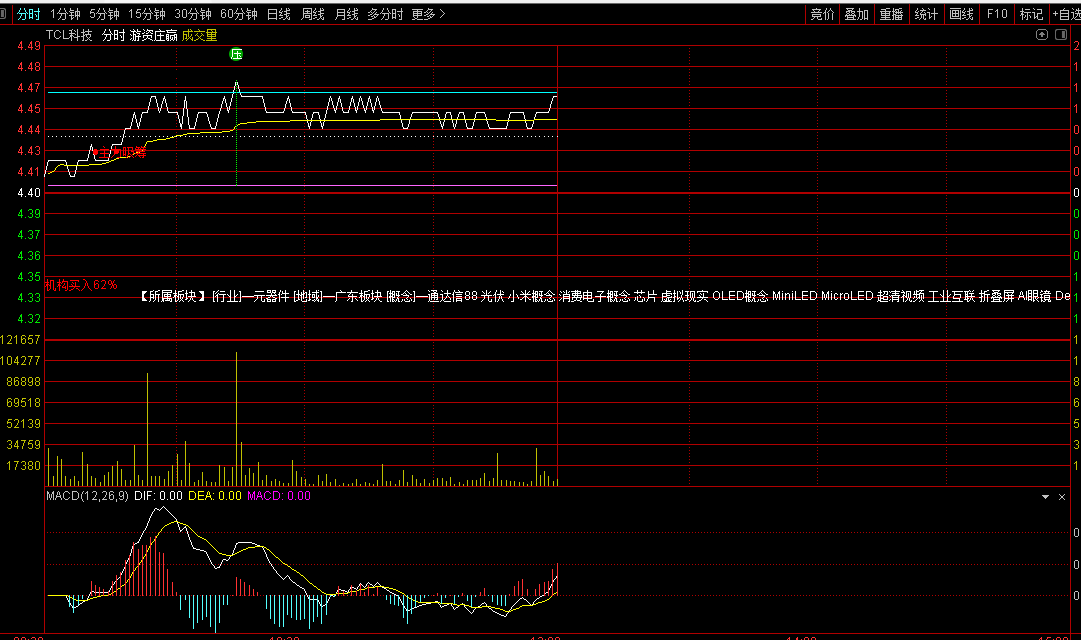Close the MACD indicator panel

[x=1062, y=496]
